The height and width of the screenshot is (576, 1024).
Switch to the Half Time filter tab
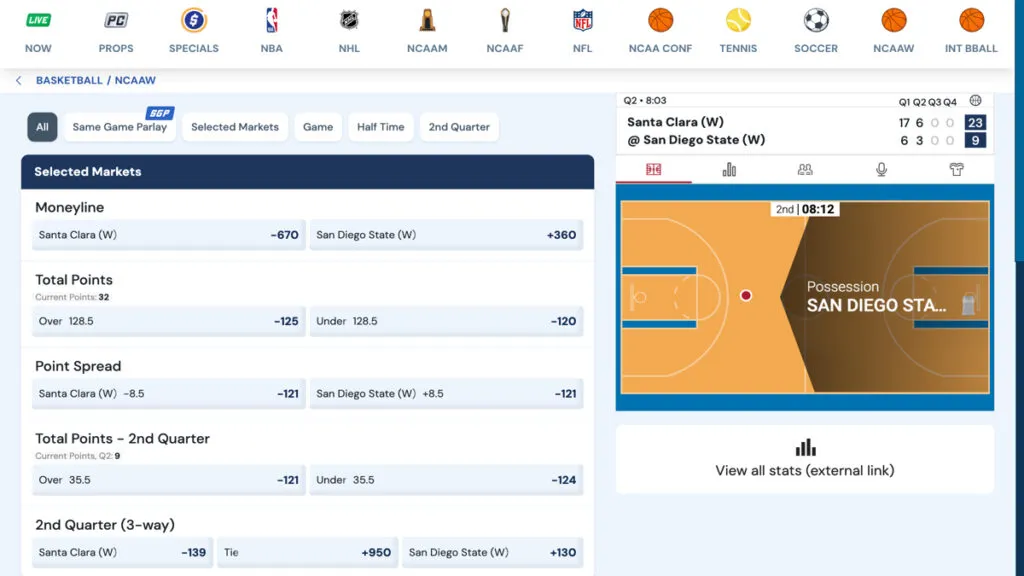(x=381, y=127)
